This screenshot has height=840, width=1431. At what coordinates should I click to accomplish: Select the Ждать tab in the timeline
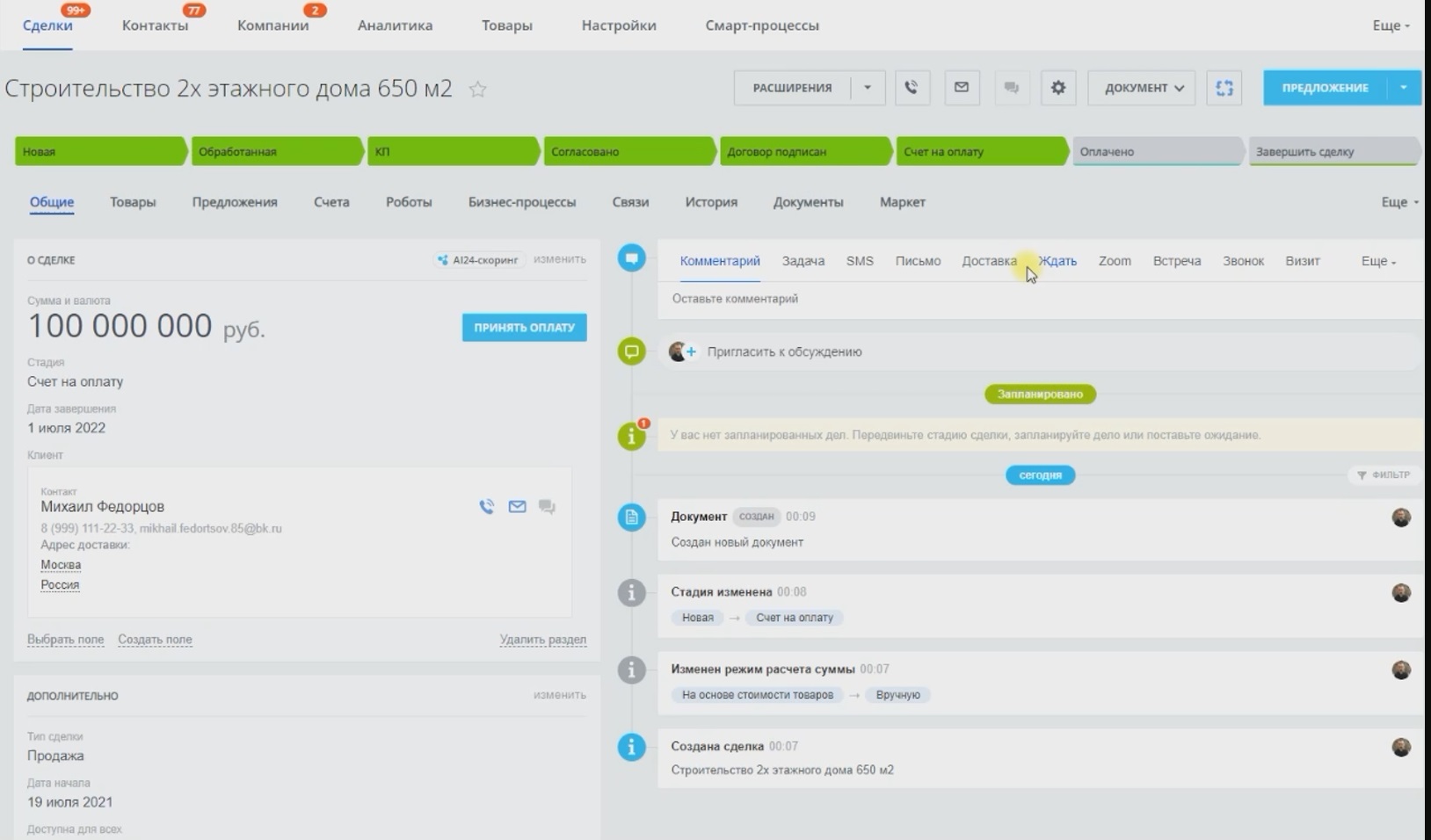1057,261
